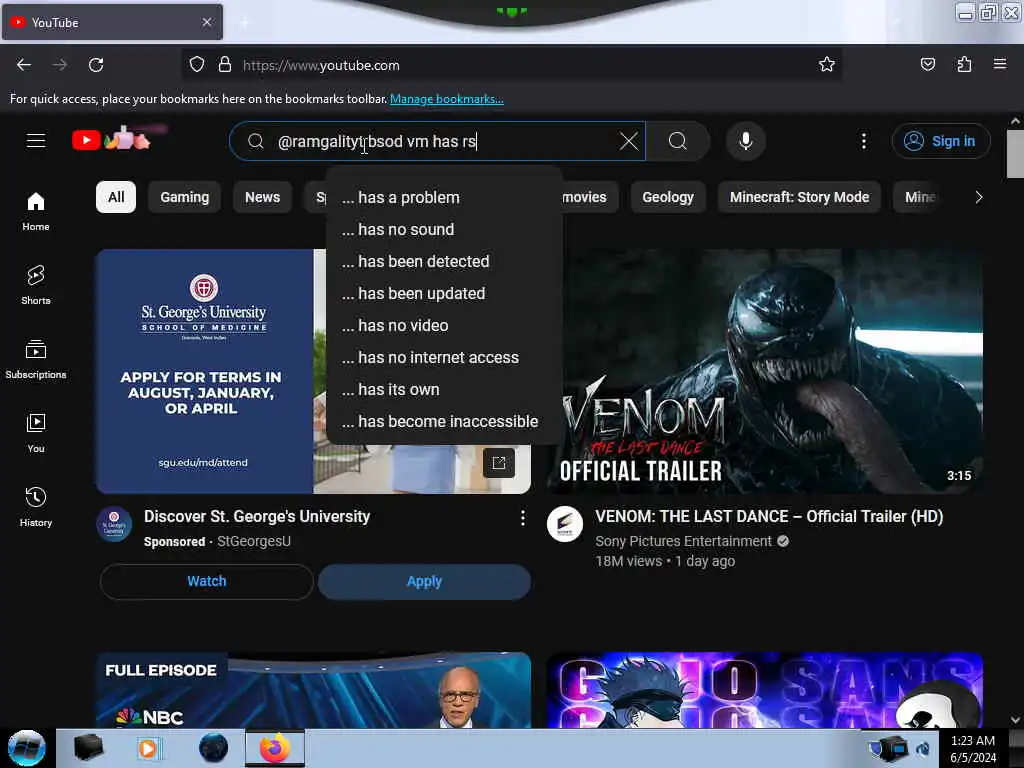
Task: Choose suggestion 'has its own'
Action: 444,389
